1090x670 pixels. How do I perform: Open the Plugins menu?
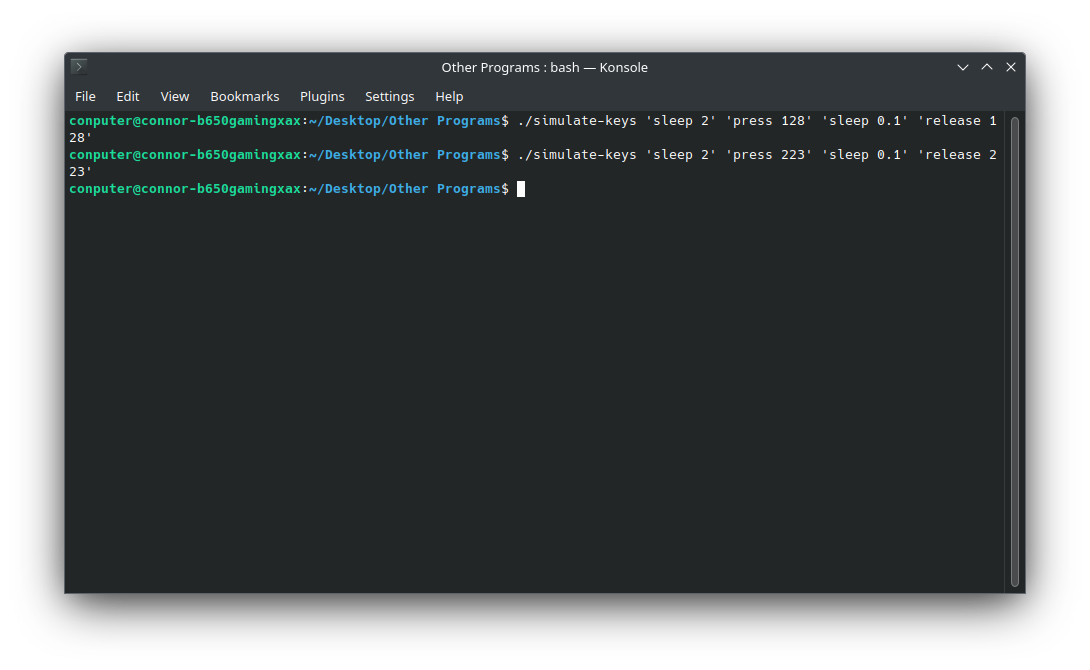point(322,97)
